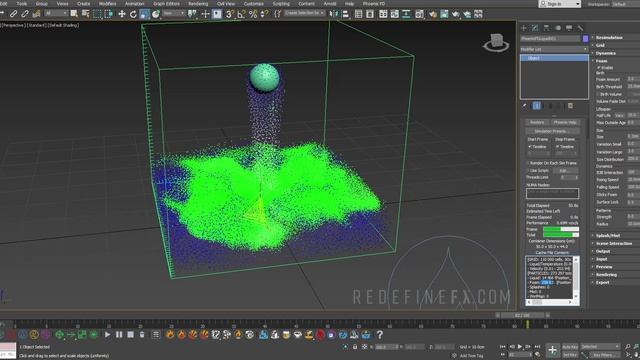Toggle Start Frame Timeline checkbox
Image resolution: width=640 pixels, height=360 pixels.
(x=530, y=147)
